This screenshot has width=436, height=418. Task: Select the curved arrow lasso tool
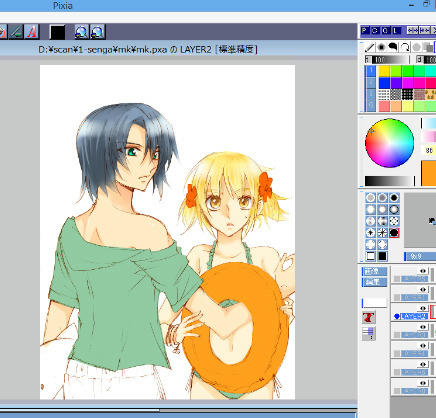pos(405,47)
